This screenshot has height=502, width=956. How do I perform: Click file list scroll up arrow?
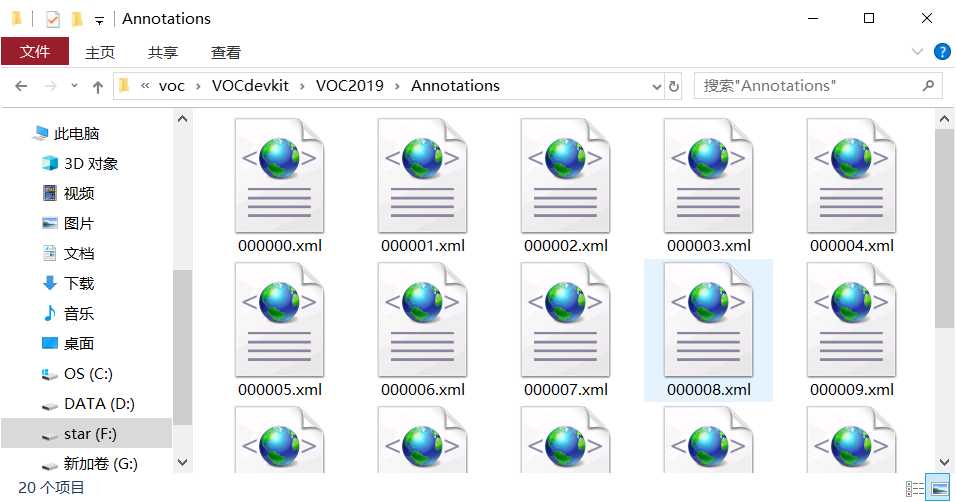tap(944, 120)
